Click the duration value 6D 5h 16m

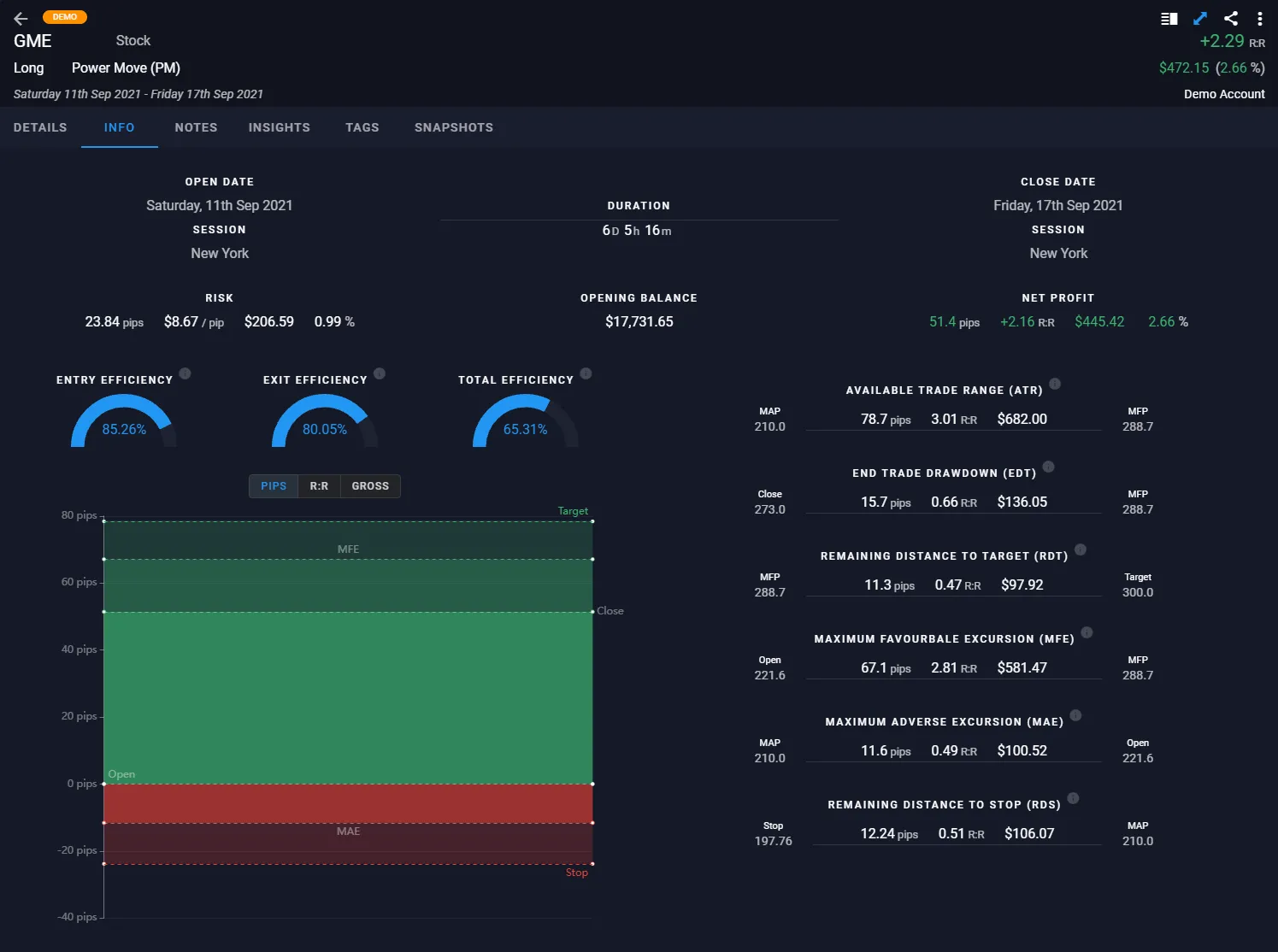click(x=637, y=231)
